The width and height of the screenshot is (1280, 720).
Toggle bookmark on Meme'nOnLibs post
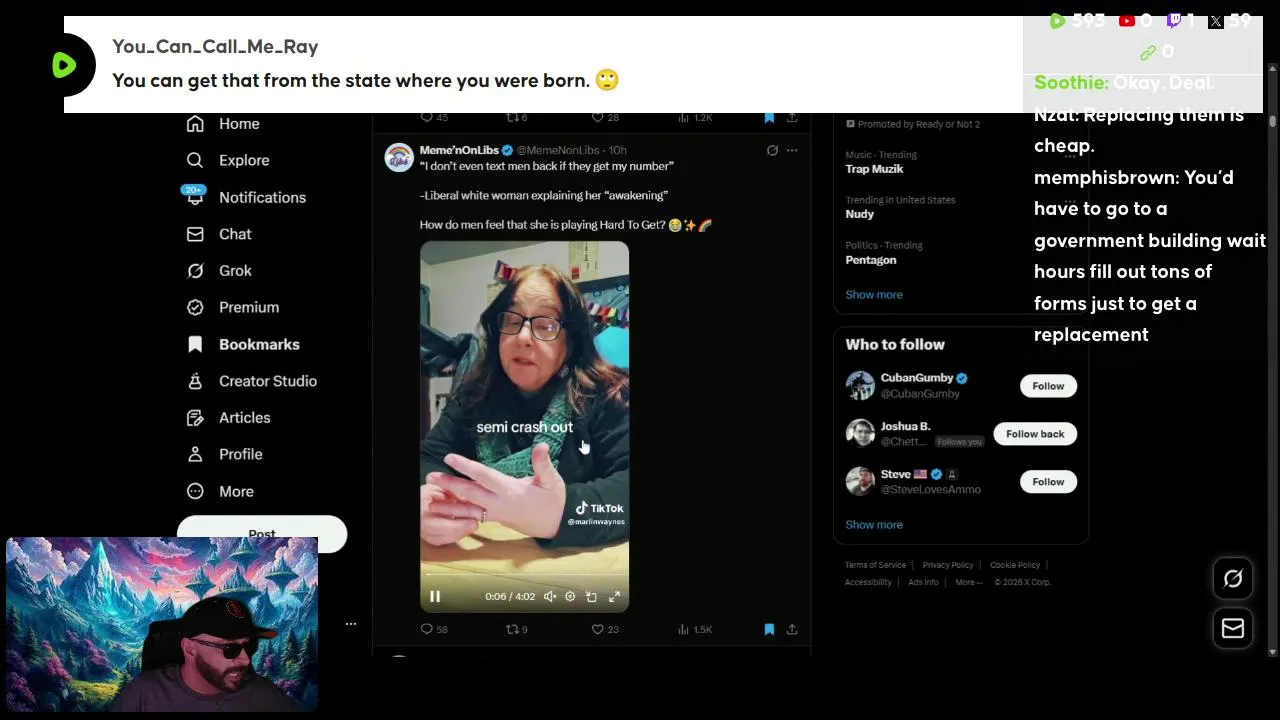point(769,629)
